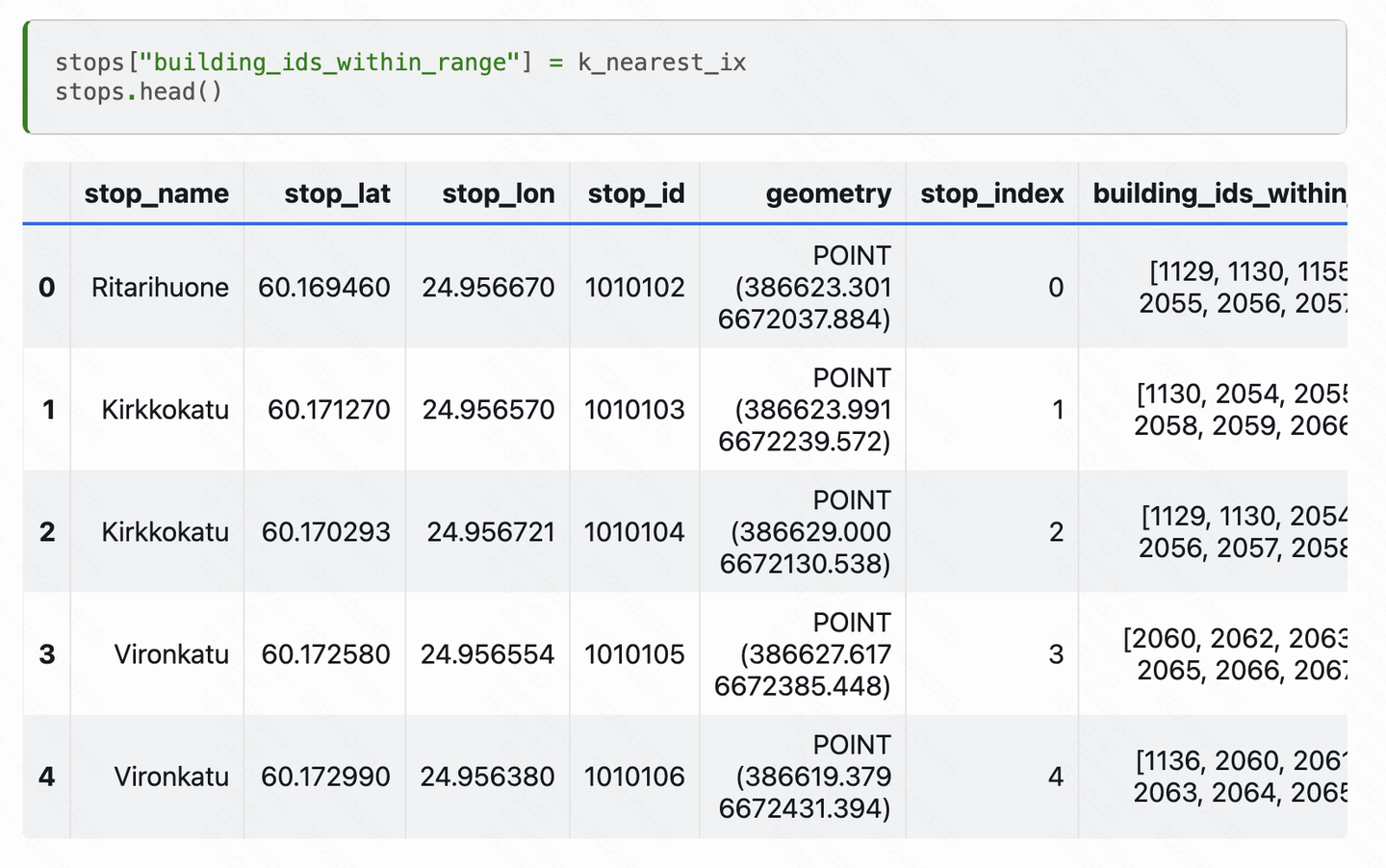The image size is (1386, 868).
Task: Select row index 4 in the table
Action: tap(47, 777)
